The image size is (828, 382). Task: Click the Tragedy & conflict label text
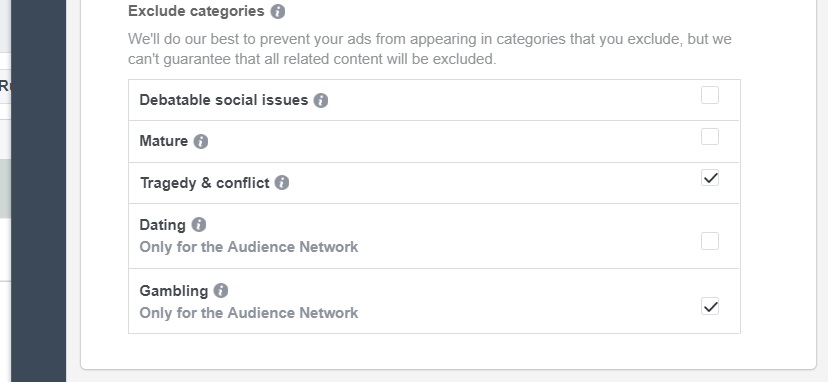(205, 183)
